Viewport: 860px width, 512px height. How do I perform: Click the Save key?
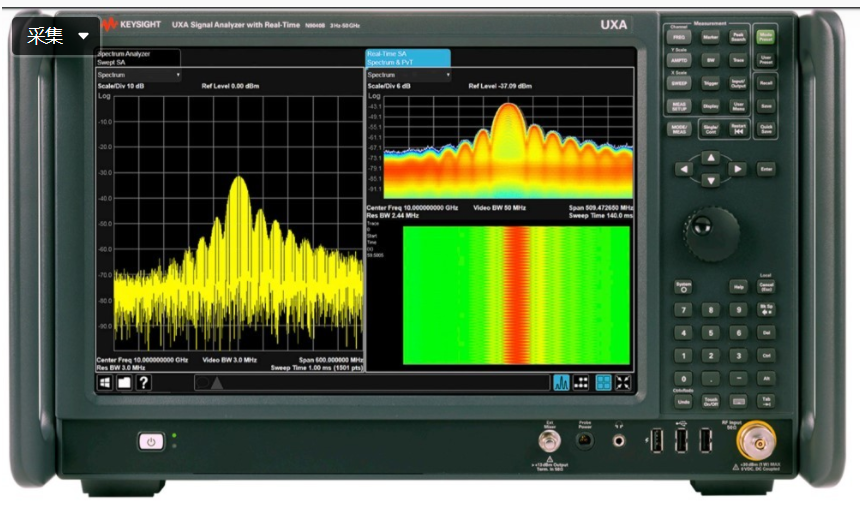pyautogui.click(x=766, y=106)
